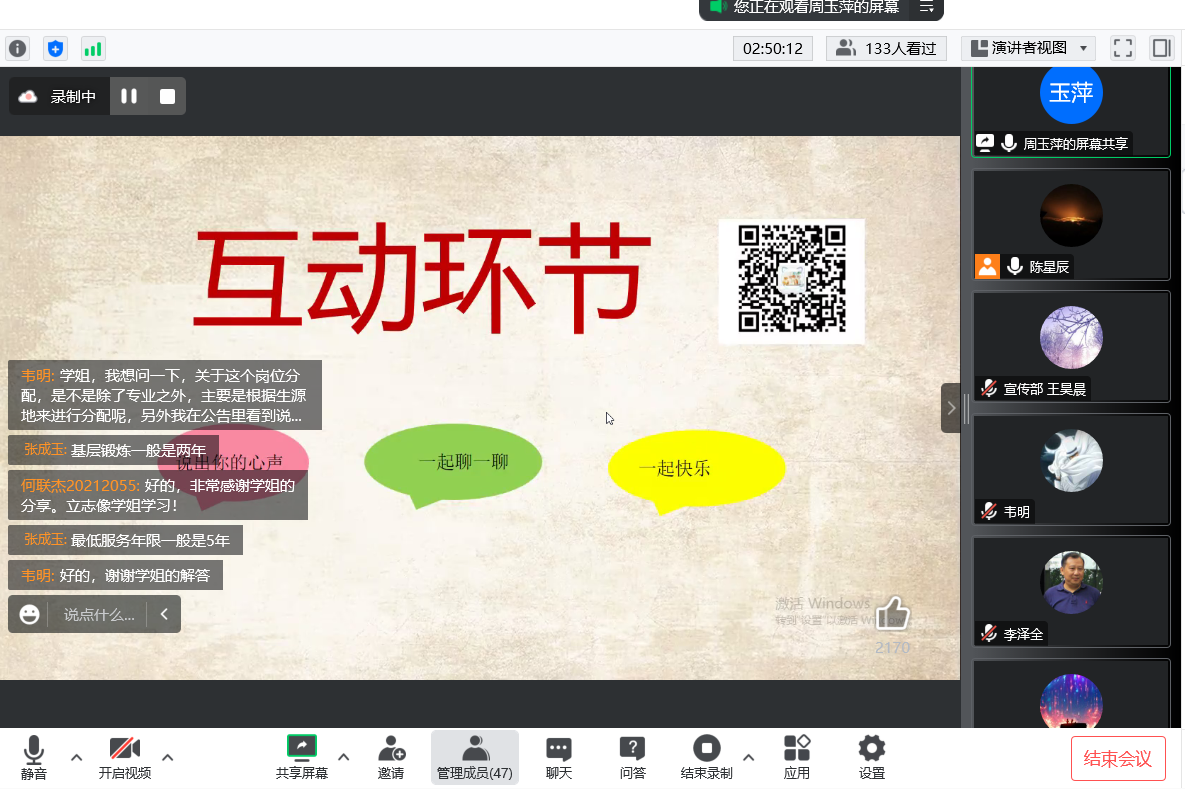Open Manage Members (47) panel
Viewport: 1185px width, 789px height.
pyautogui.click(x=475, y=757)
